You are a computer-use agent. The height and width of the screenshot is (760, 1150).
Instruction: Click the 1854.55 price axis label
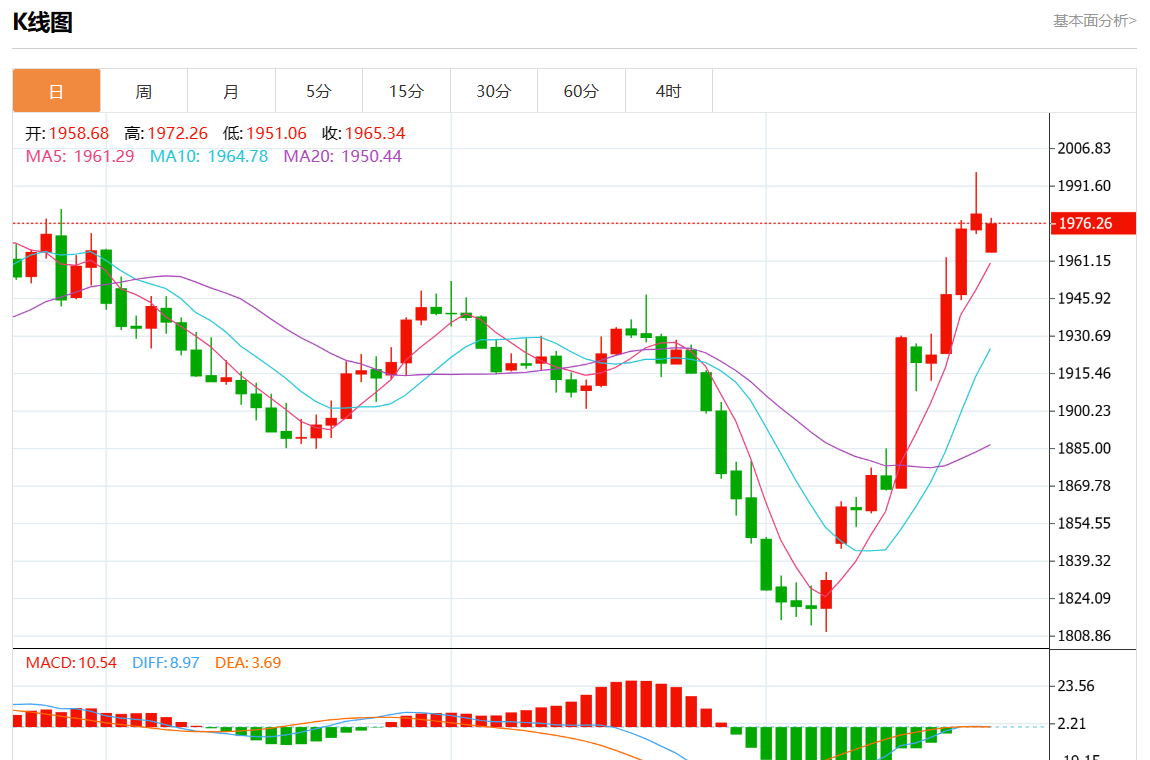point(1084,523)
